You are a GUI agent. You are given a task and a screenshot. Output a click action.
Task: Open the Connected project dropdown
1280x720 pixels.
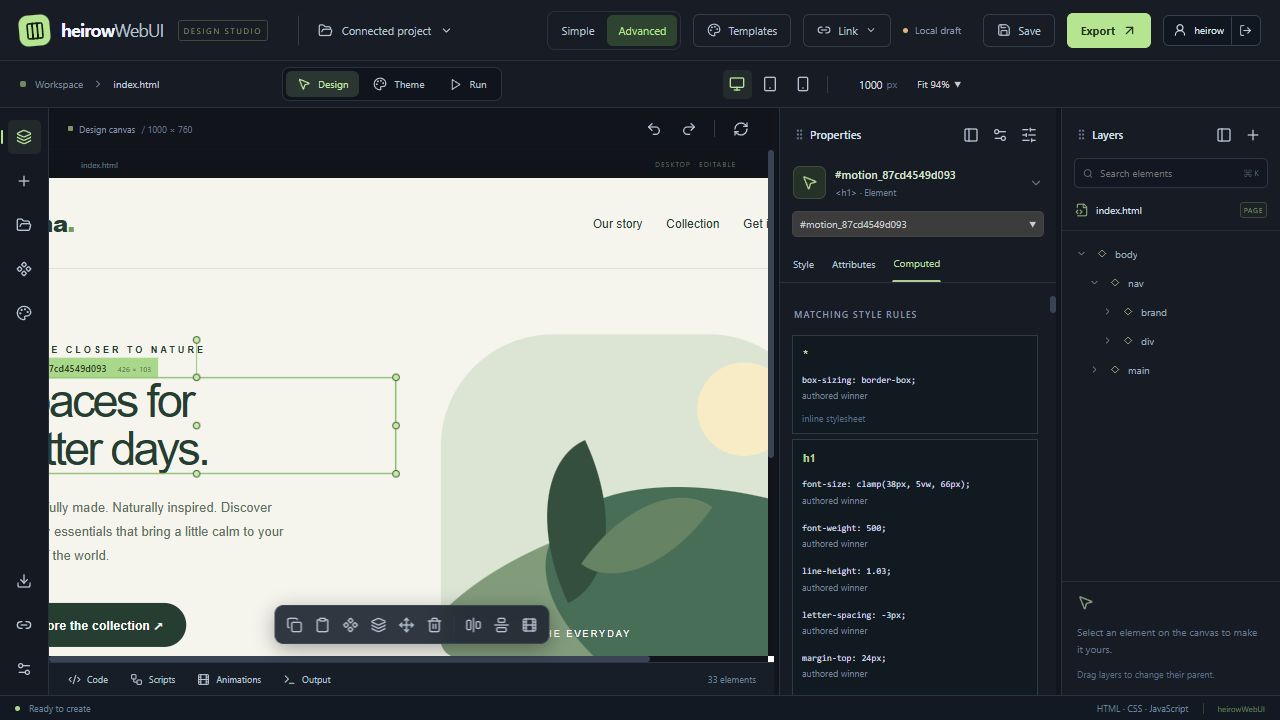point(385,31)
